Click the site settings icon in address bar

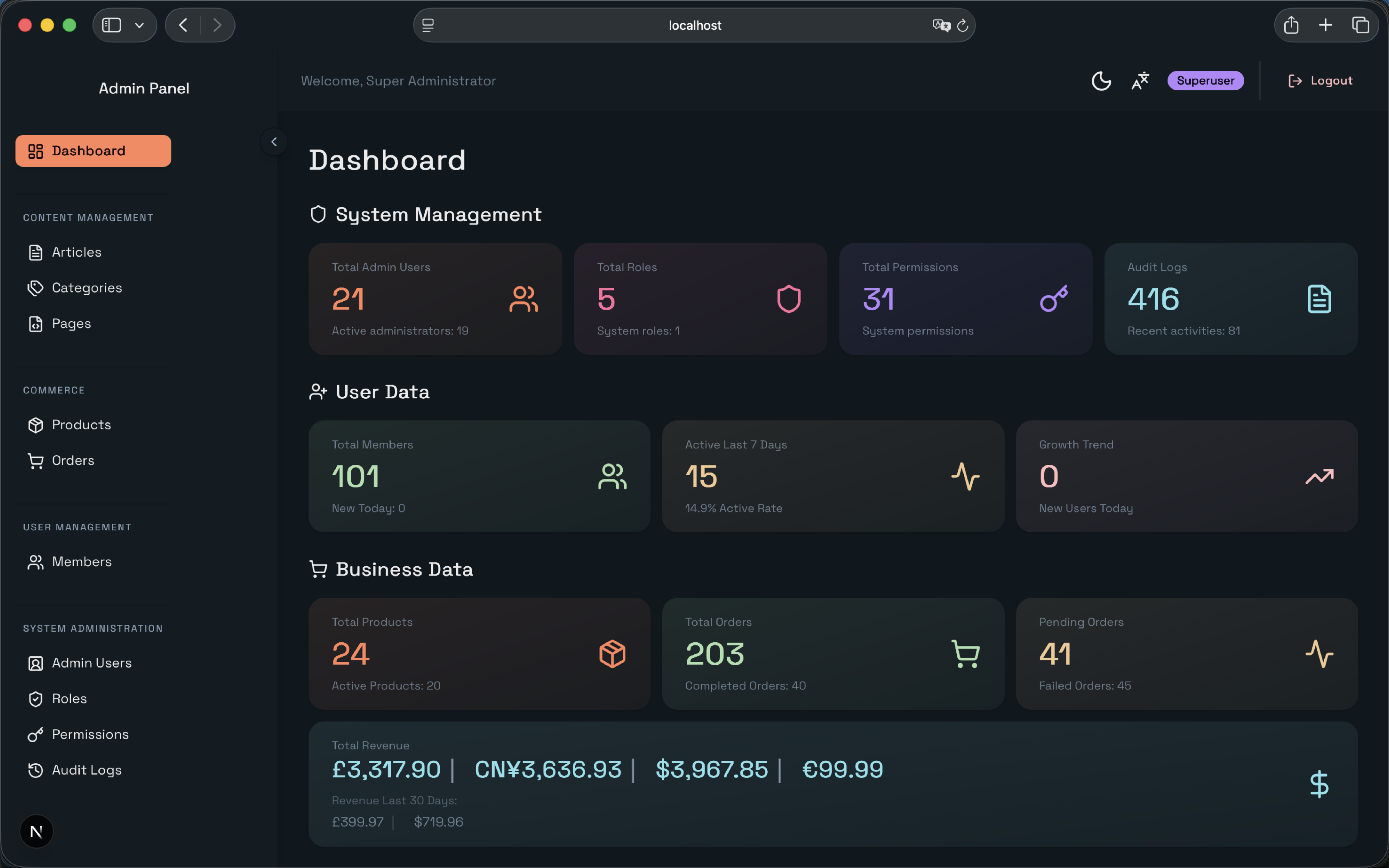(x=428, y=25)
